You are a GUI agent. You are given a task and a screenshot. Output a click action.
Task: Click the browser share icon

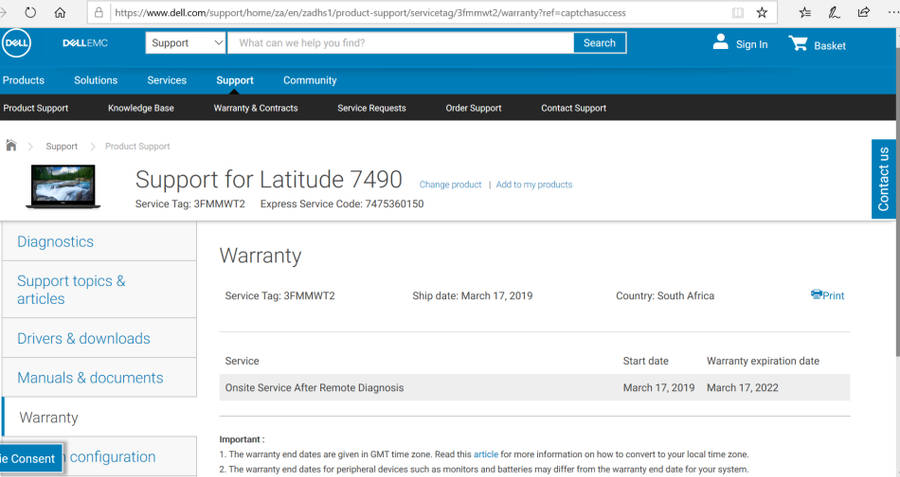tap(863, 13)
